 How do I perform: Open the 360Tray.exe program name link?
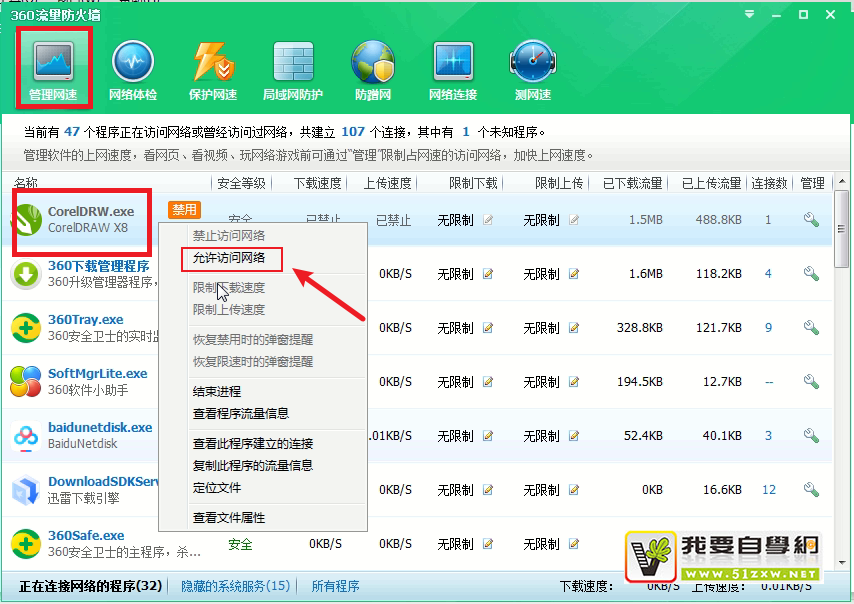(86, 319)
